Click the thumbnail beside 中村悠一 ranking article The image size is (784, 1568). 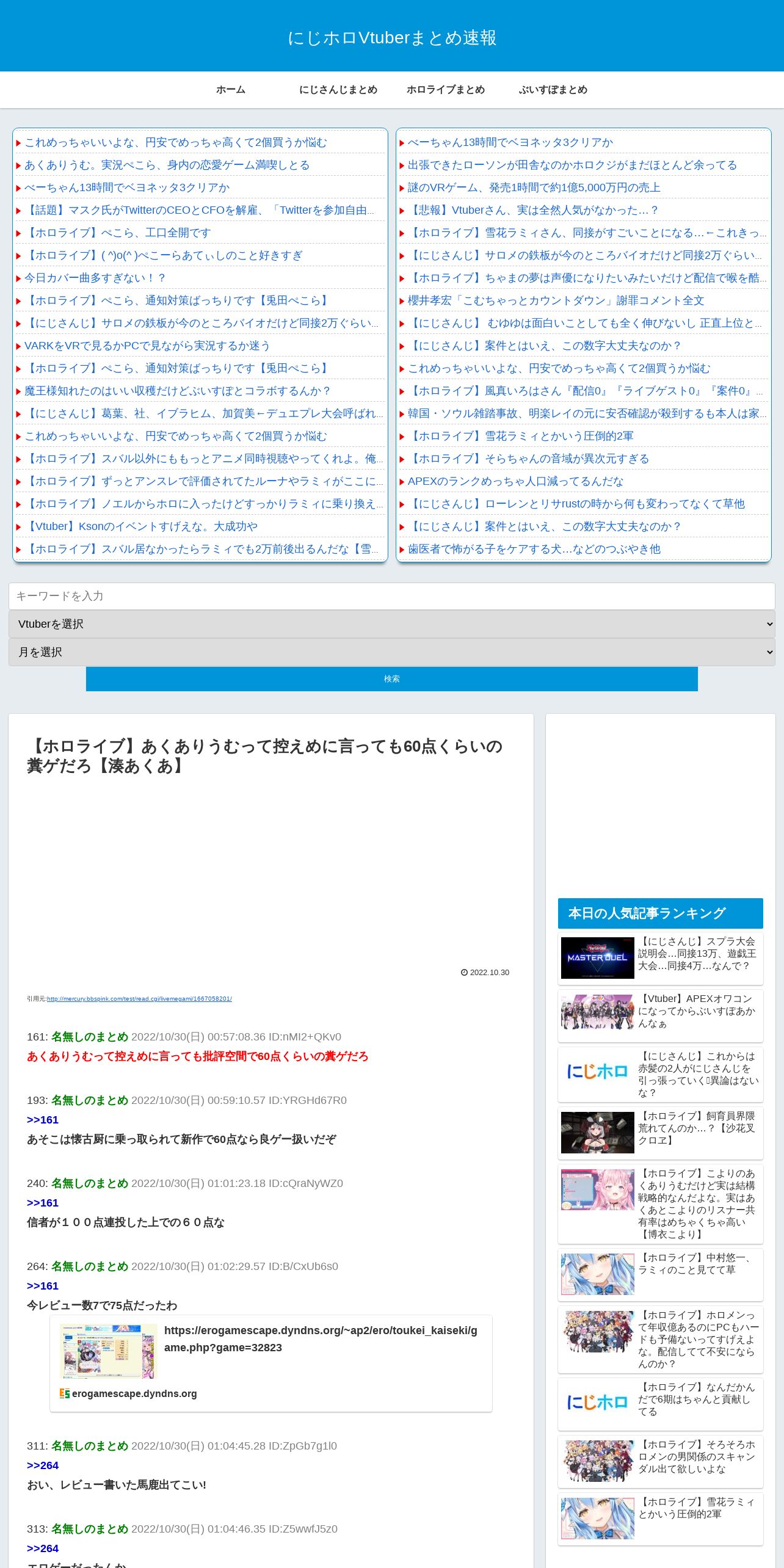pos(598,1274)
